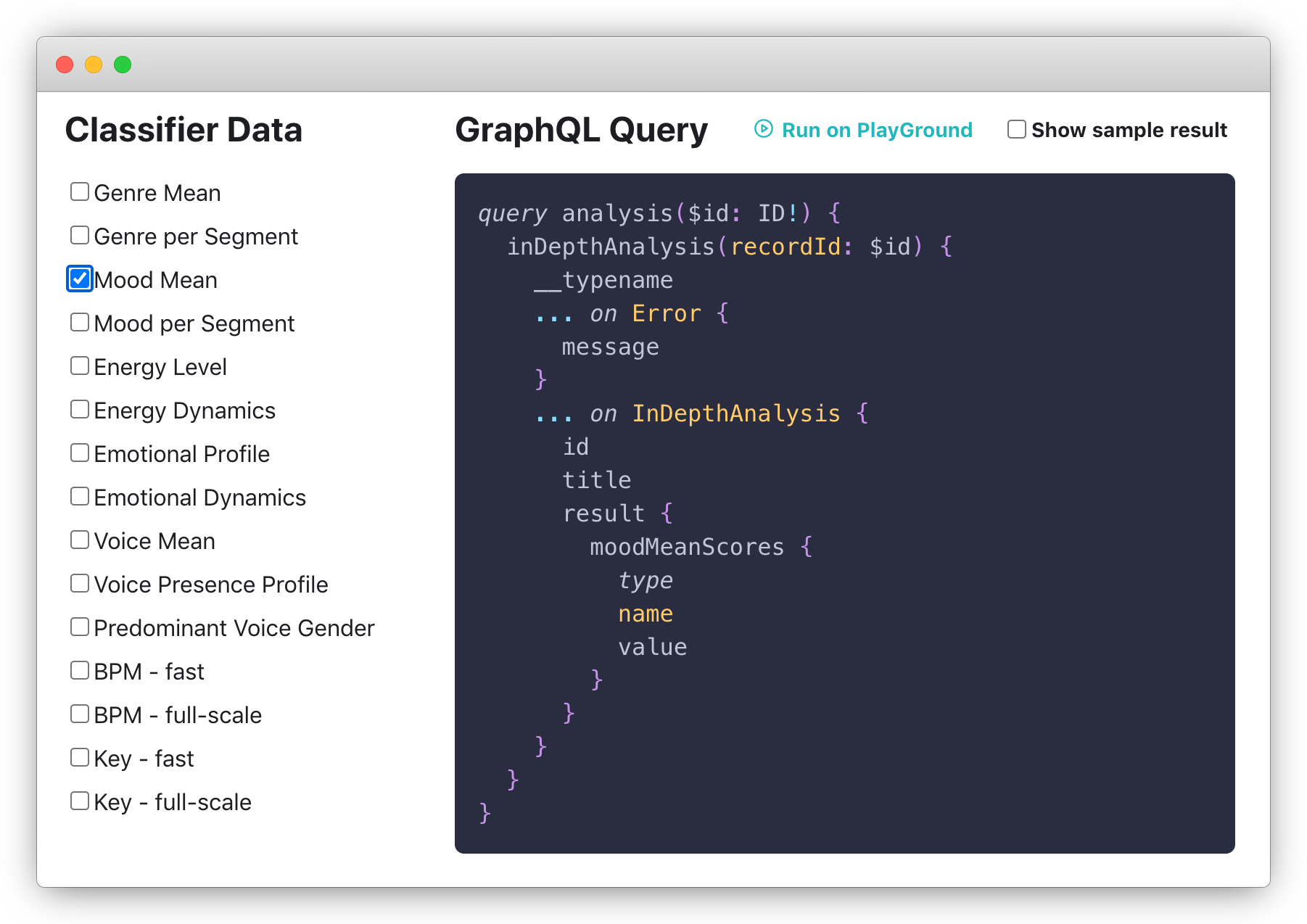Check Predominant Voice Gender

tap(80, 626)
